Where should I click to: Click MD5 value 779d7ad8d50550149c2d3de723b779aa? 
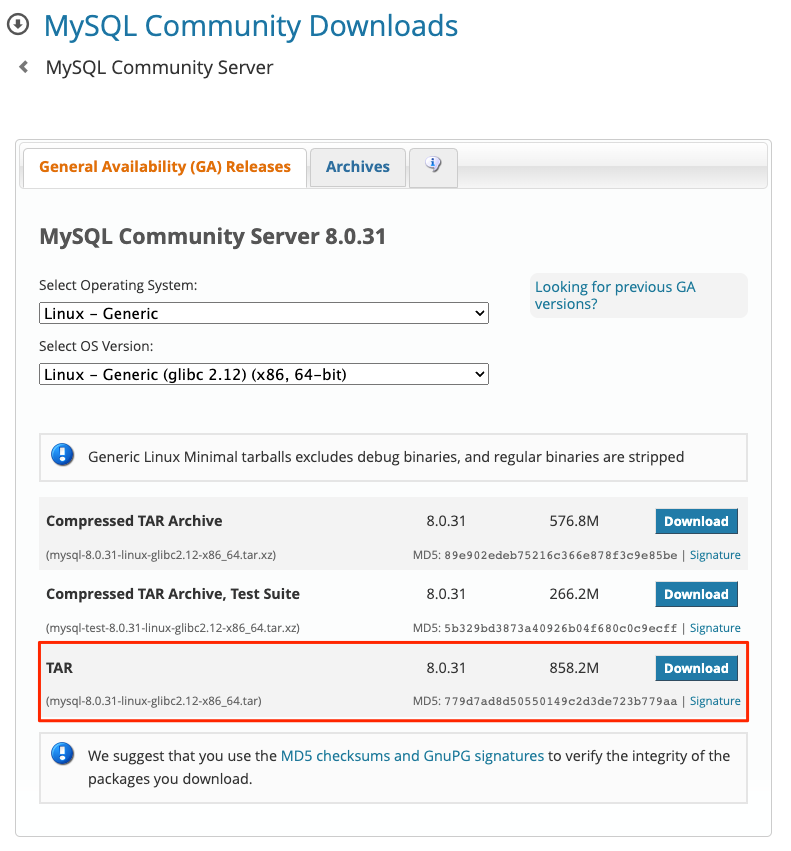point(560,701)
